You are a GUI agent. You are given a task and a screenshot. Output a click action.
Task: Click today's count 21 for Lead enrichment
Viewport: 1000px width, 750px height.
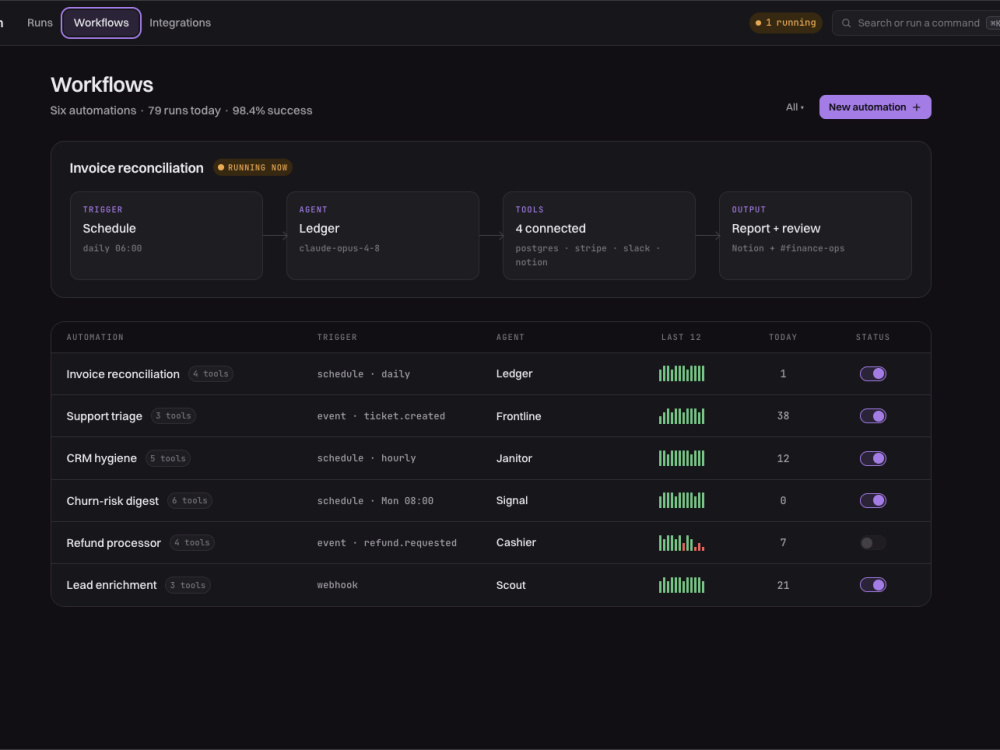(x=783, y=585)
